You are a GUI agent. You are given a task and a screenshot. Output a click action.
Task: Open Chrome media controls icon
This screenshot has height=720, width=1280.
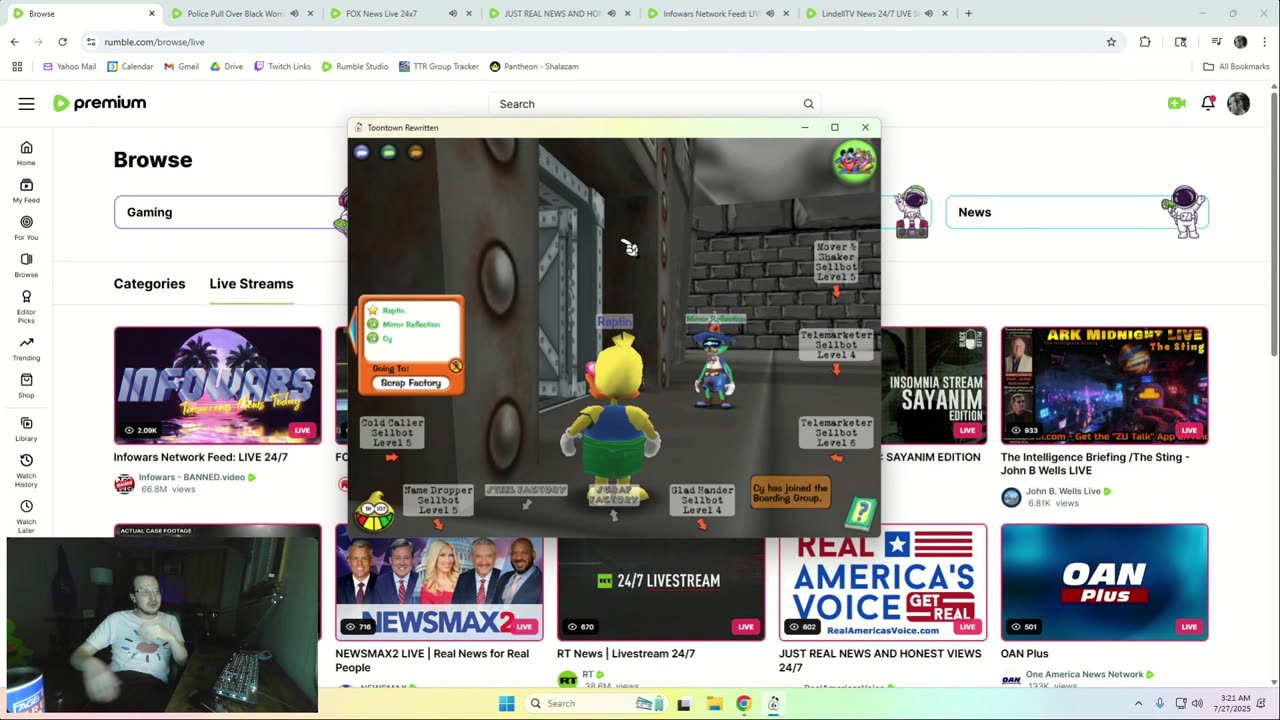click(1216, 42)
